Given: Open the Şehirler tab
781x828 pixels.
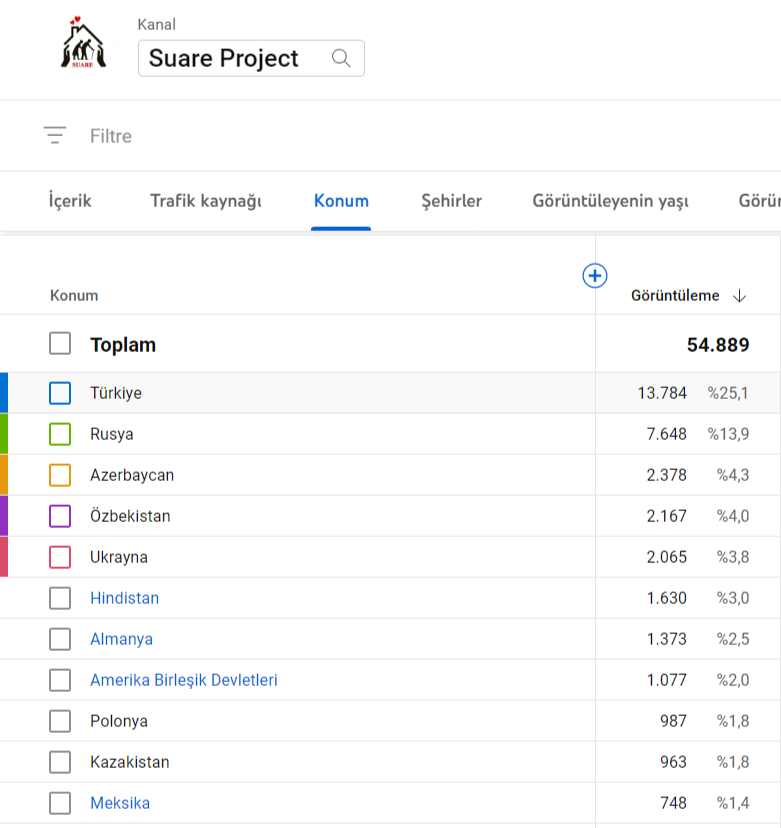Looking at the screenshot, I should [x=451, y=201].
